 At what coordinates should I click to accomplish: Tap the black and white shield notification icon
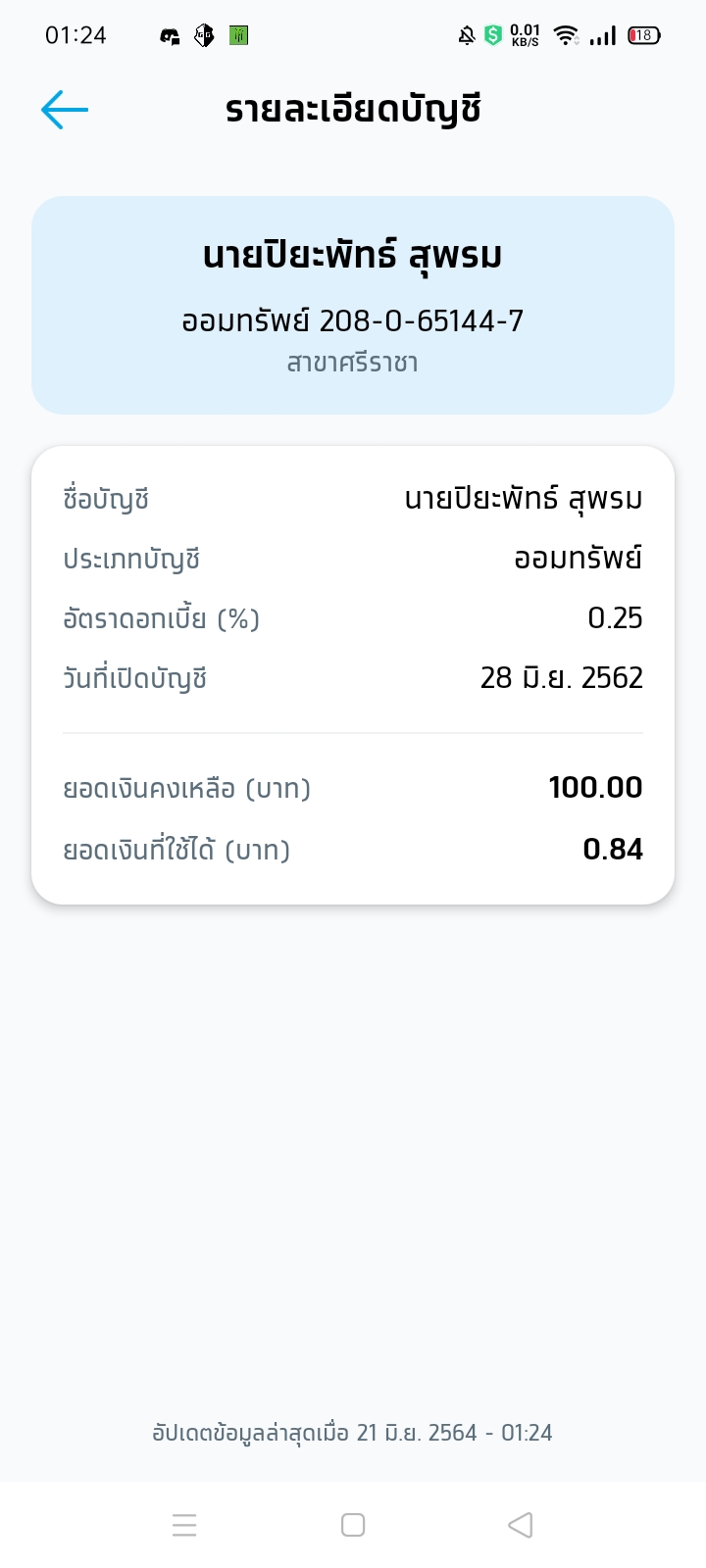click(204, 36)
